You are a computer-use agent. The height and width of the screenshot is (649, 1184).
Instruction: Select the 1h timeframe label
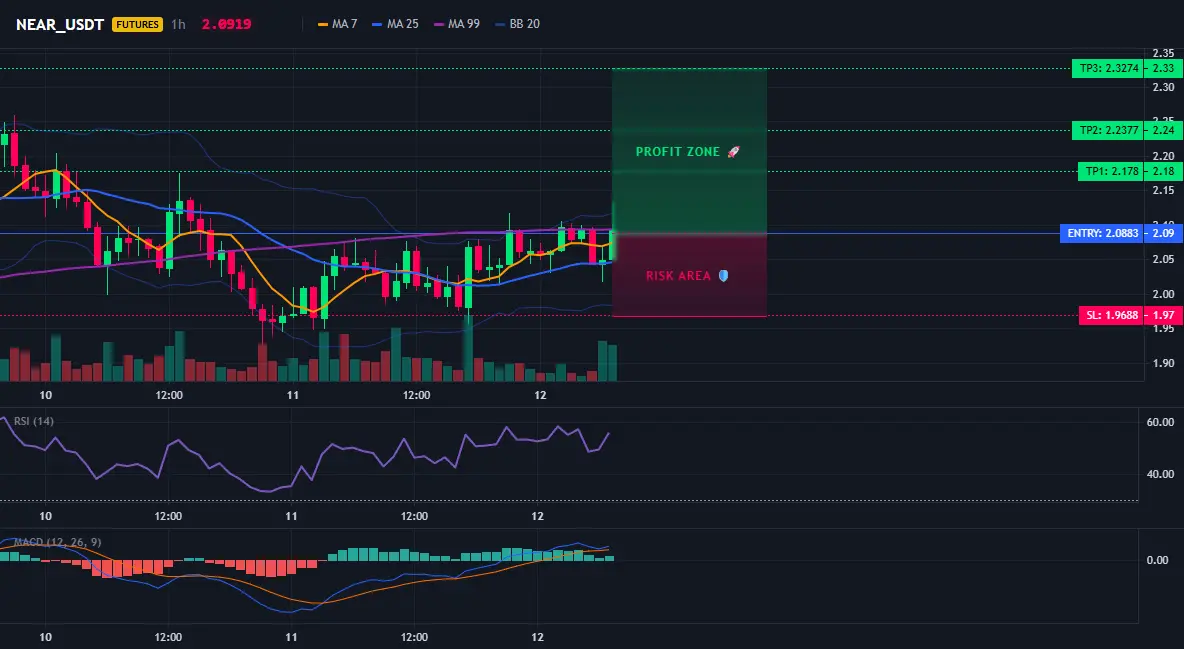(x=178, y=24)
